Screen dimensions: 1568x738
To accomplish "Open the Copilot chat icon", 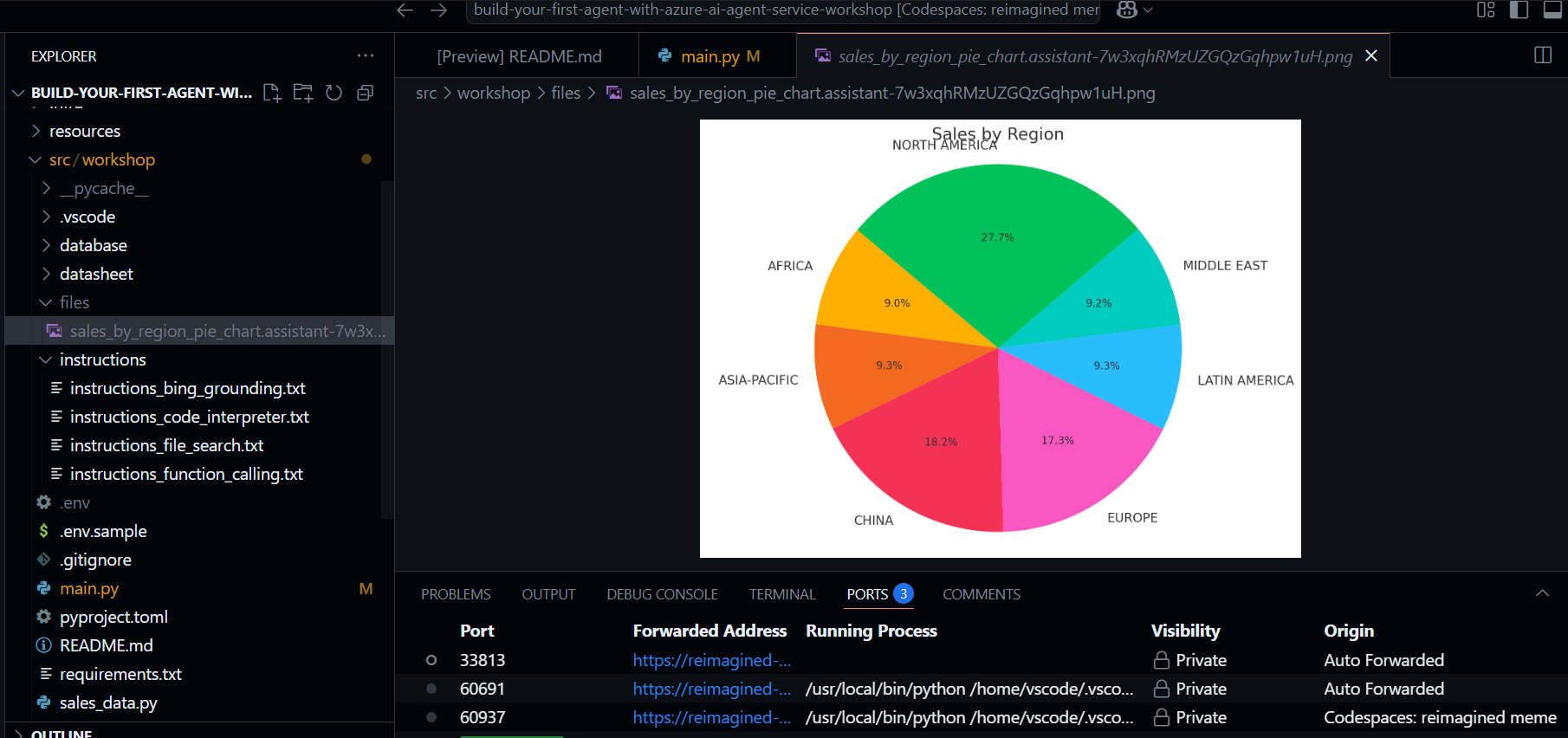I will [1127, 10].
